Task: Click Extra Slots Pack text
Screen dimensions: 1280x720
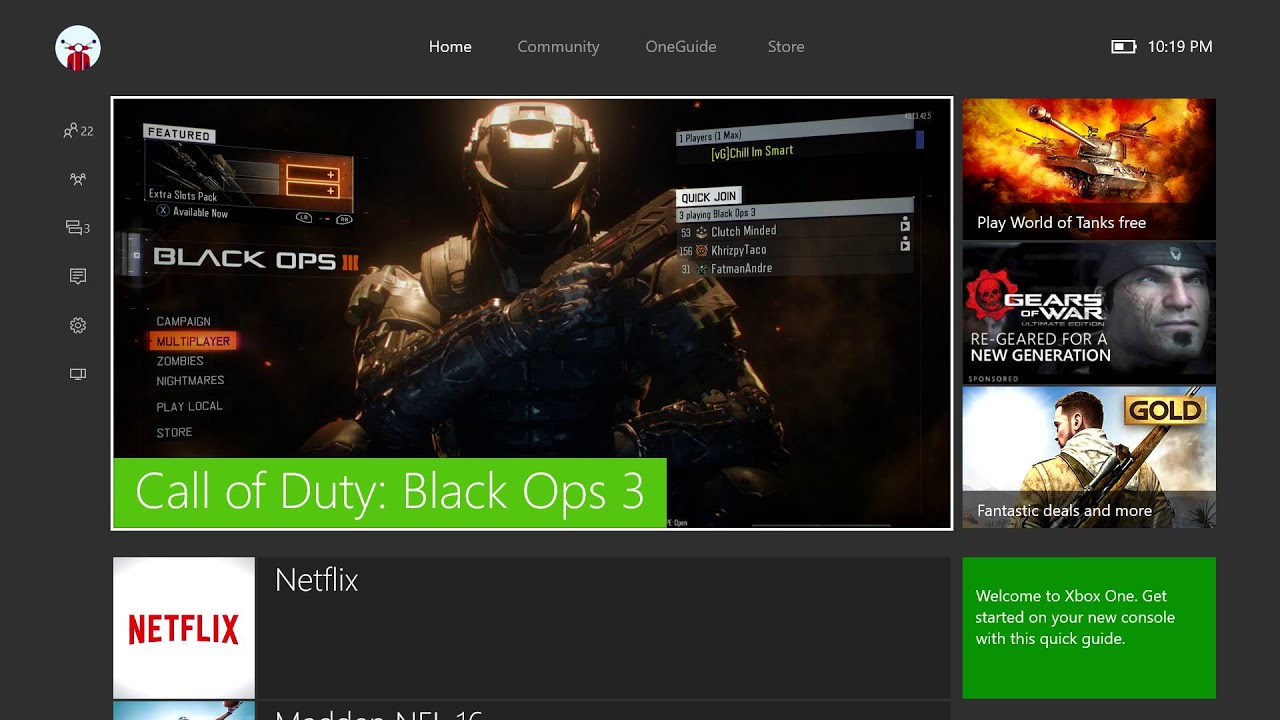Action: coord(183,195)
